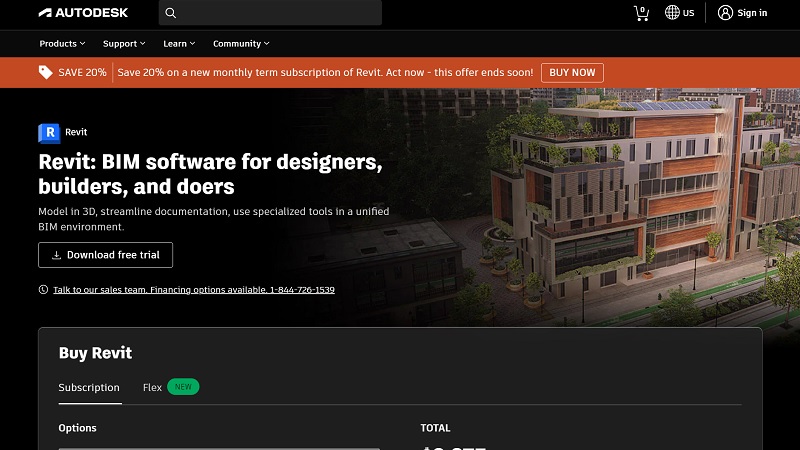
Task: Click the globe region icon
Action: (x=673, y=13)
